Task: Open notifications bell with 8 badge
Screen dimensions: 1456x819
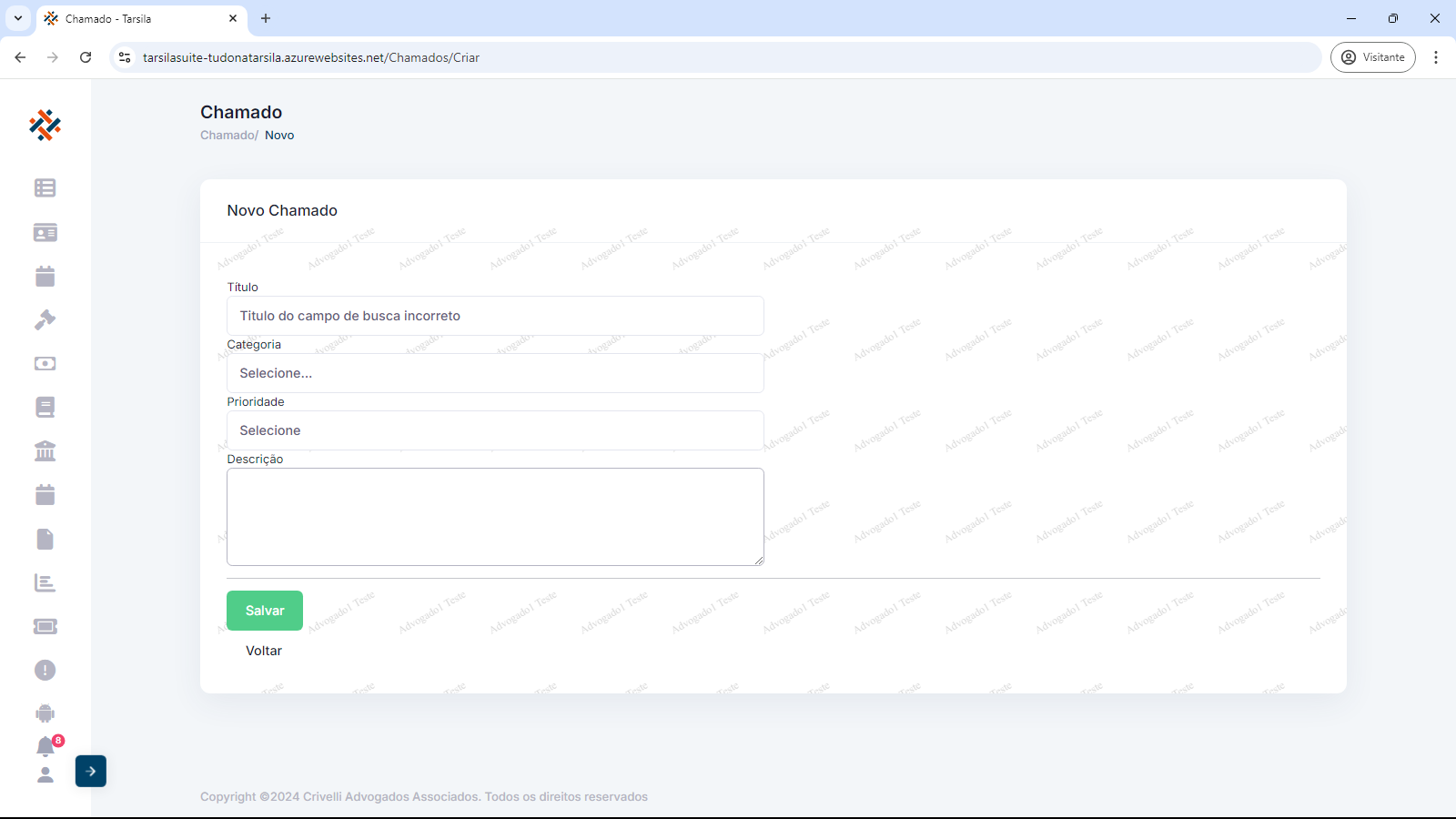Action: [45, 746]
